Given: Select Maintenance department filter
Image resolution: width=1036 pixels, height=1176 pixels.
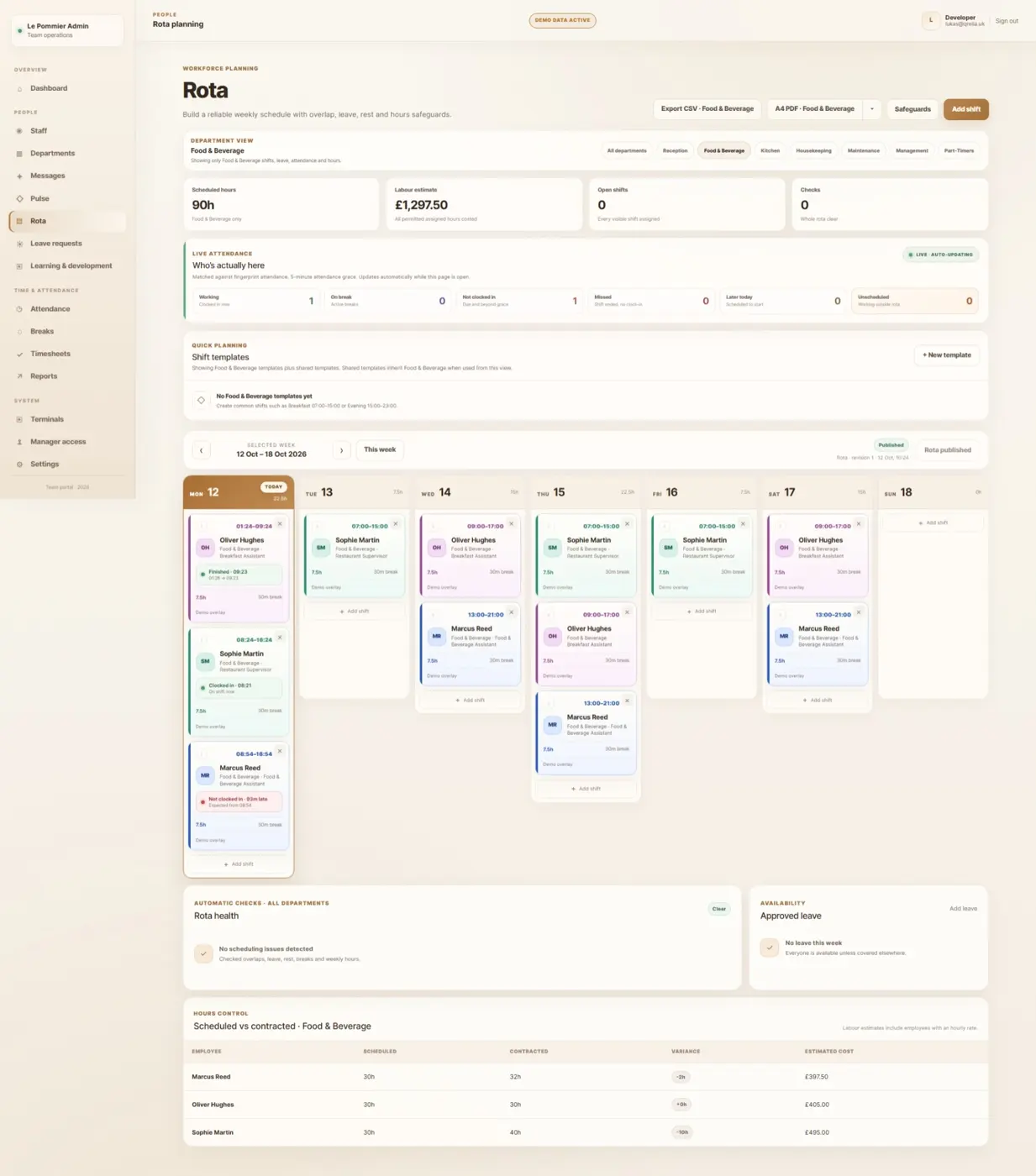Looking at the screenshot, I should click(864, 151).
